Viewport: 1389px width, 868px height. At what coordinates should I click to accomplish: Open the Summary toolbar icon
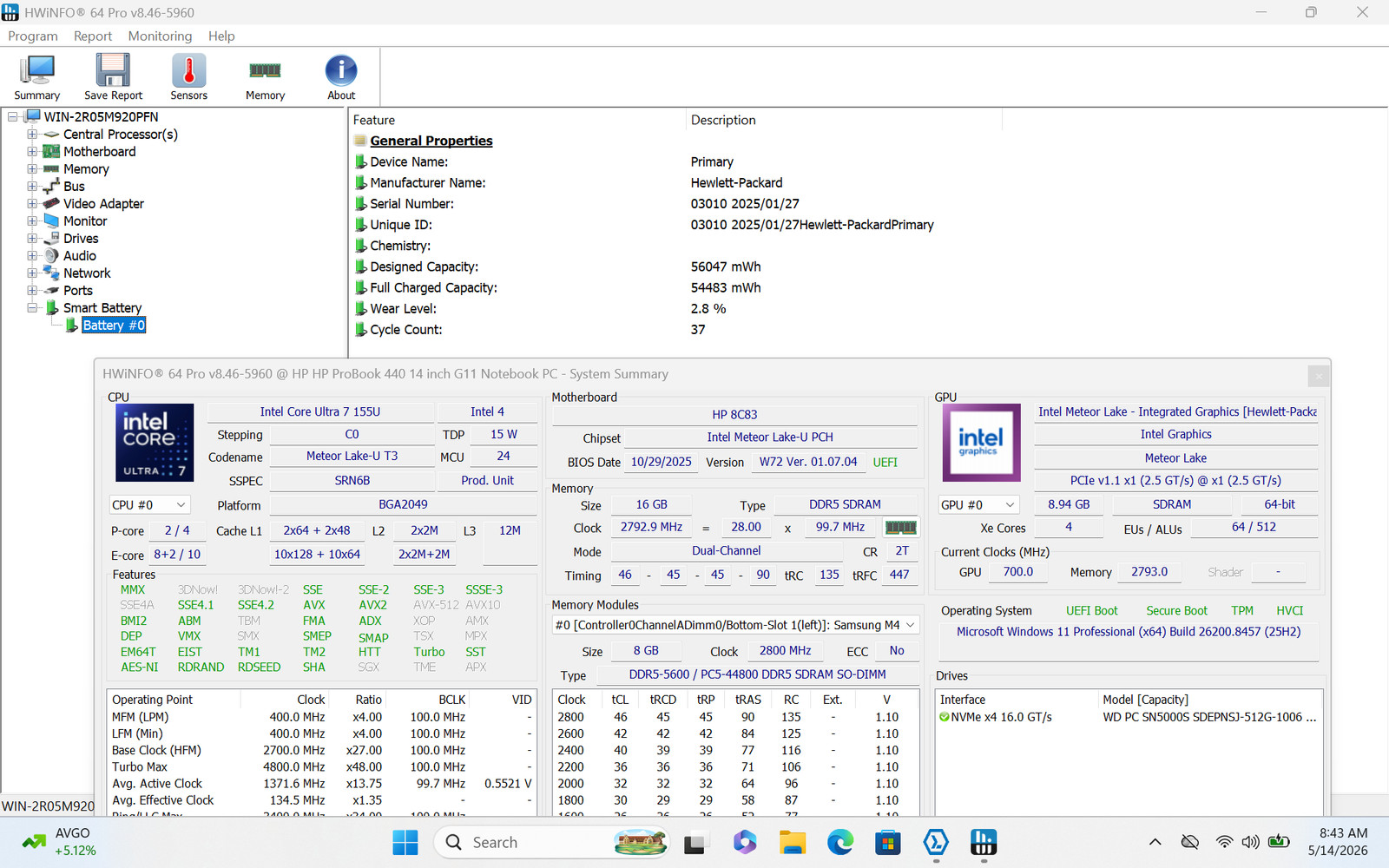tap(36, 78)
